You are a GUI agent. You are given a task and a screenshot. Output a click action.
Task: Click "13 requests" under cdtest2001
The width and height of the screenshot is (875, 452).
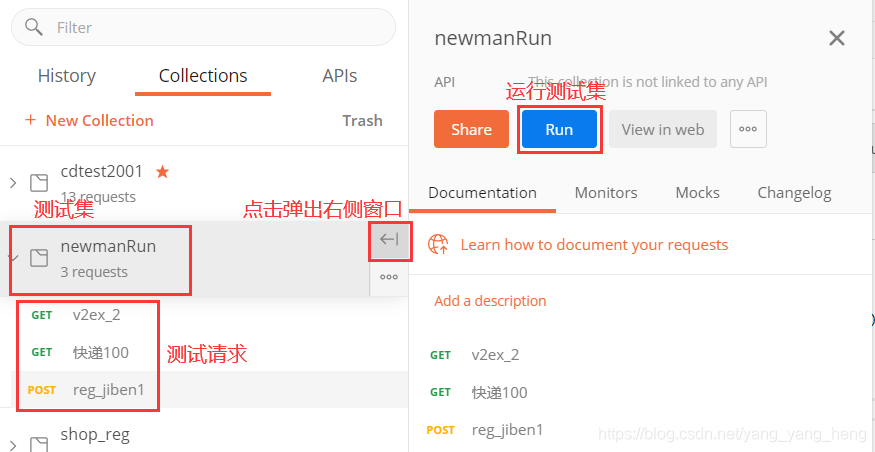click(x=98, y=197)
